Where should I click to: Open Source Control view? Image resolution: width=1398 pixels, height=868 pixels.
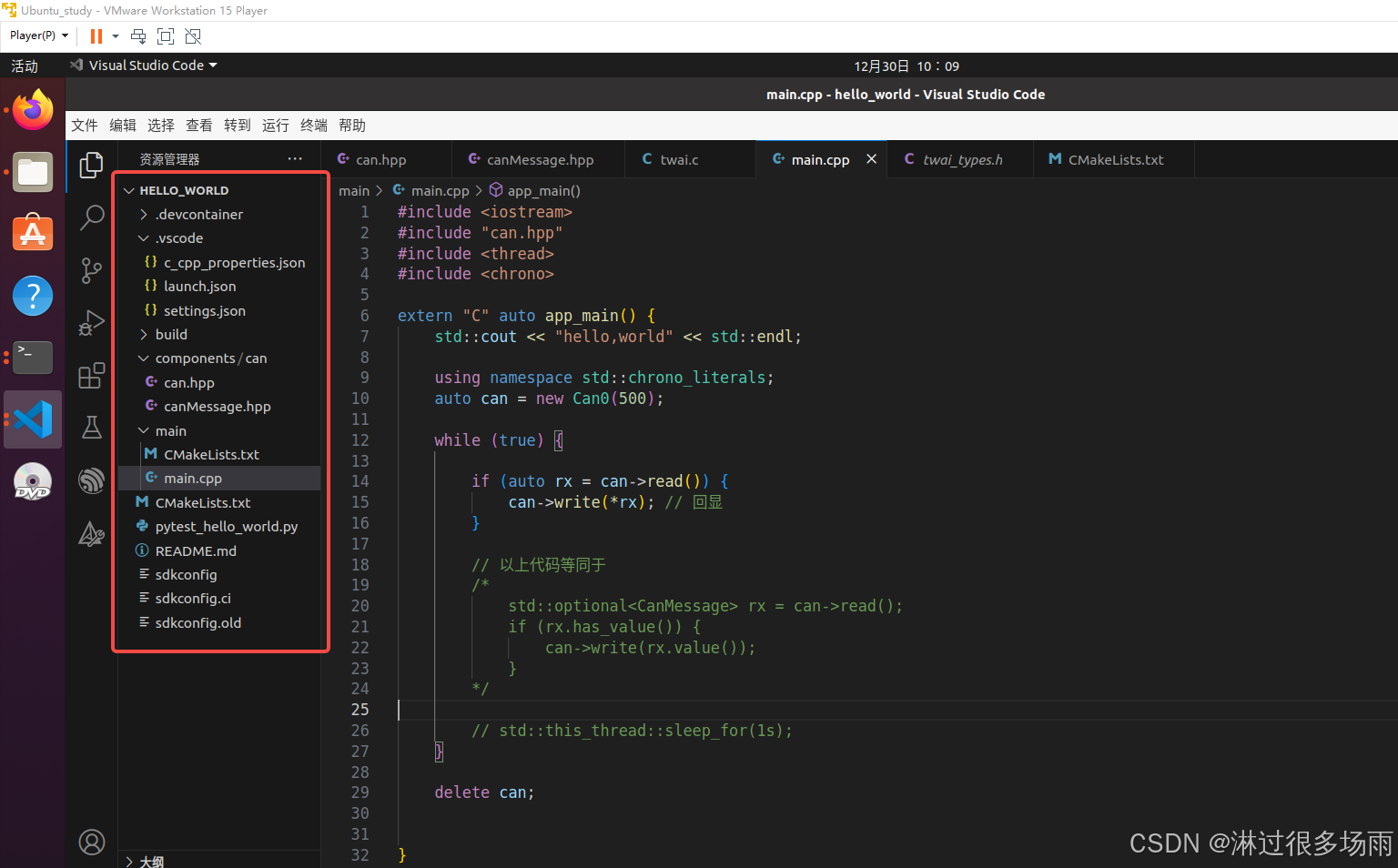tap(92, 270)
